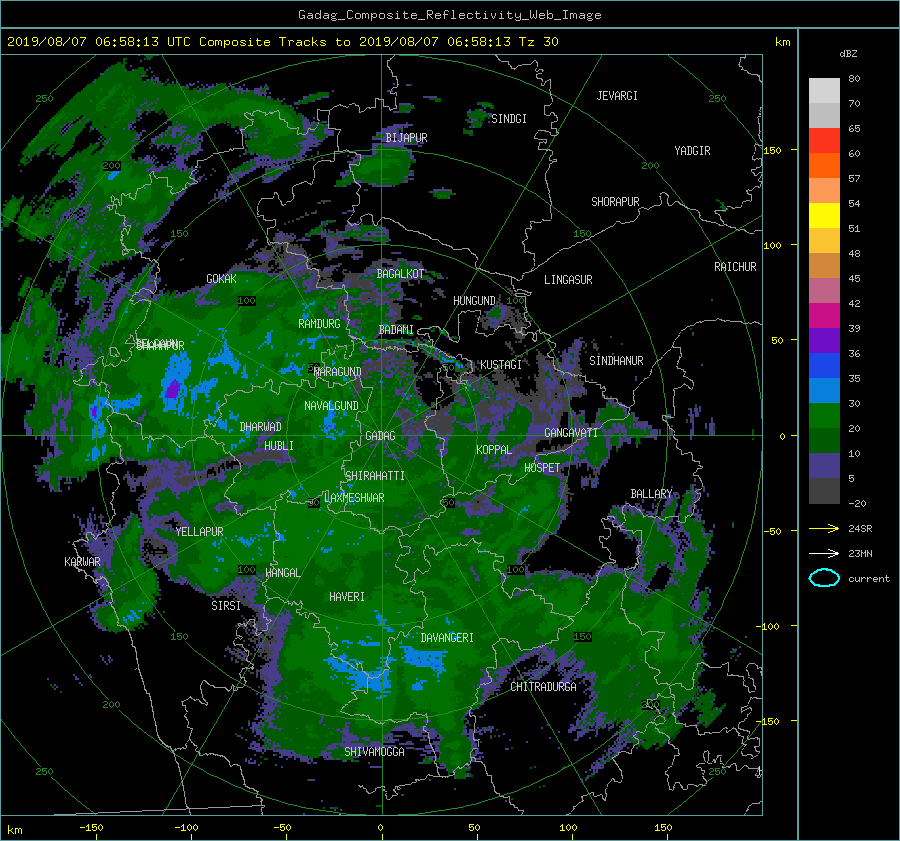This screenshot has width=900, height=841.
Task: Click the KUSTAGI city label
Action: coord(501,365)
